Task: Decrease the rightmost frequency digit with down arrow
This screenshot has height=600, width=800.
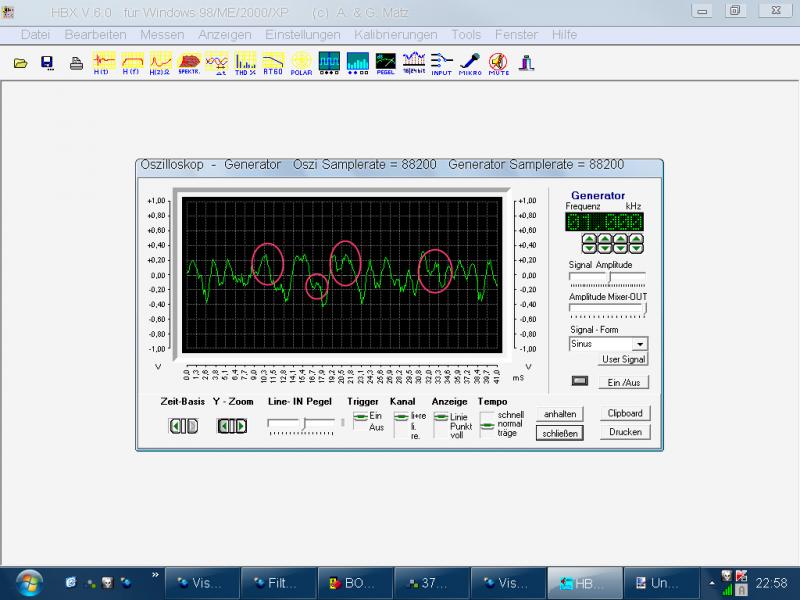Action: [634, 248]
